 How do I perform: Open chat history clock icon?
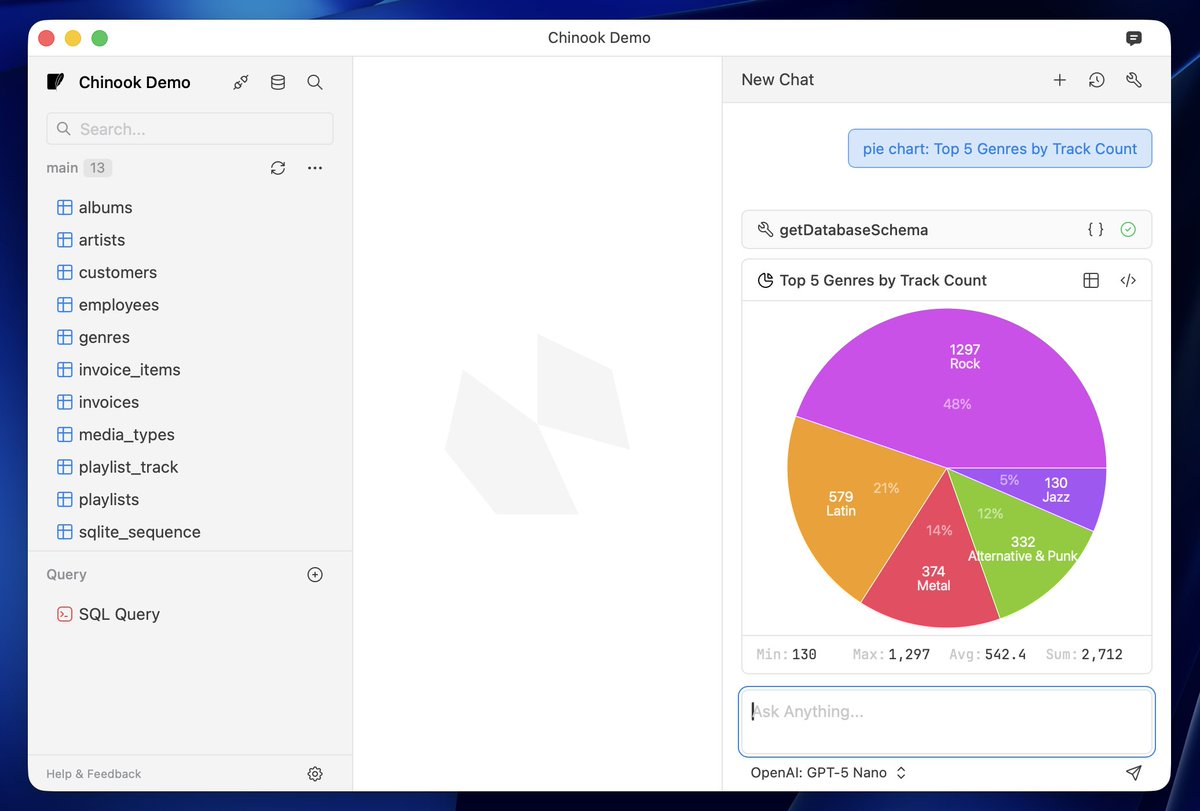(1097, 80)
